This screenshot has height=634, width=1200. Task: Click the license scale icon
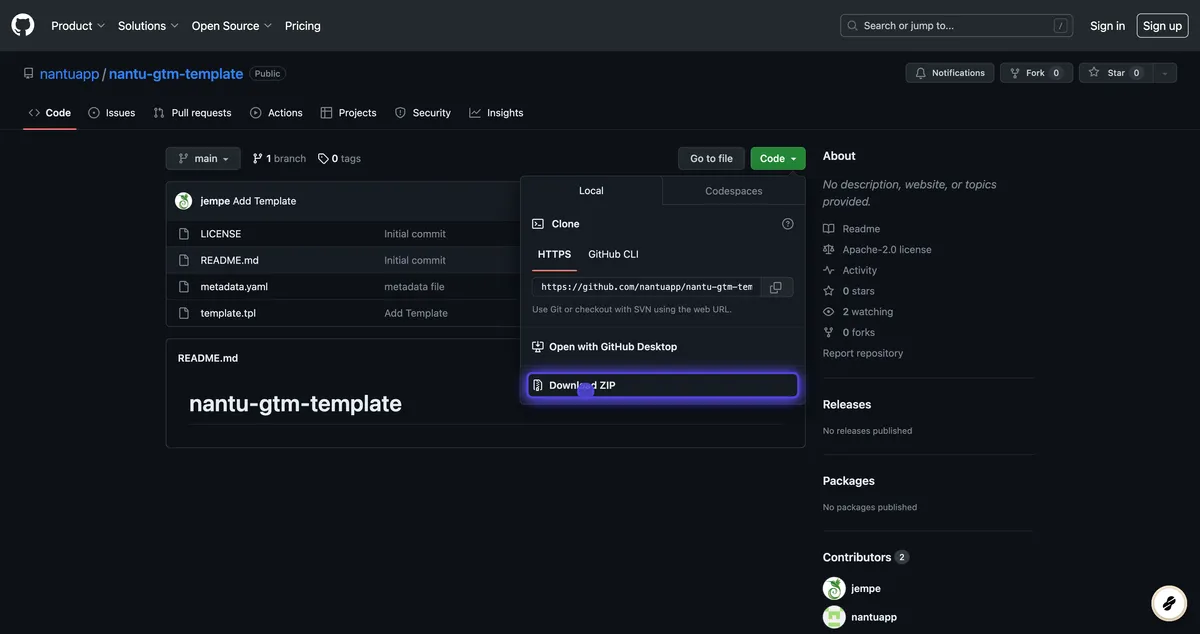tap(829, 250)
